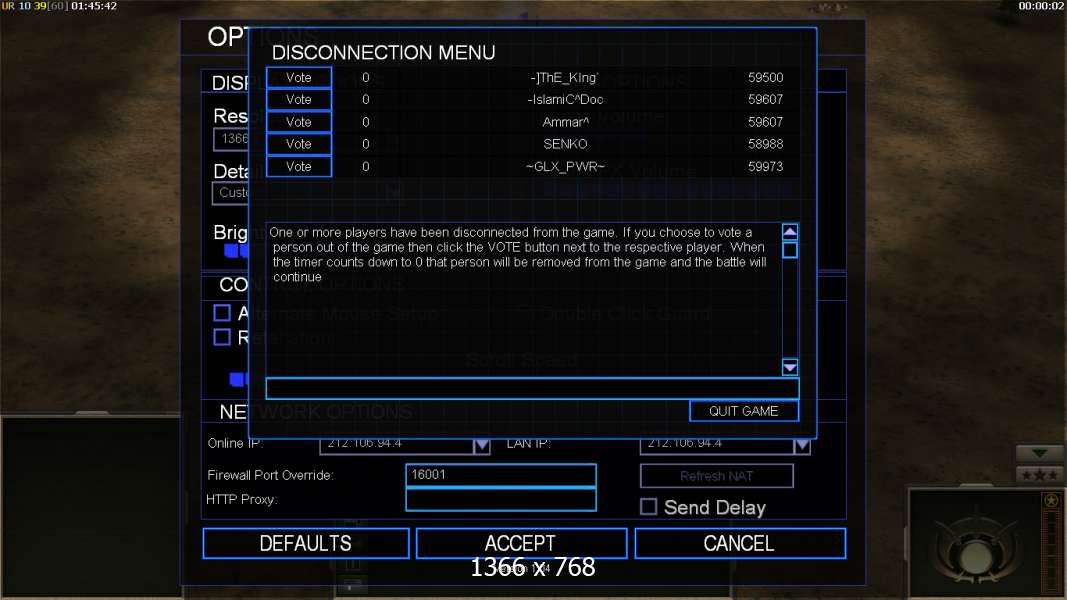Image resolution: width=1067 pixels, height=600 pixels.
Task: Click the HTTP Proxy input field
Action: click(501, 499)
